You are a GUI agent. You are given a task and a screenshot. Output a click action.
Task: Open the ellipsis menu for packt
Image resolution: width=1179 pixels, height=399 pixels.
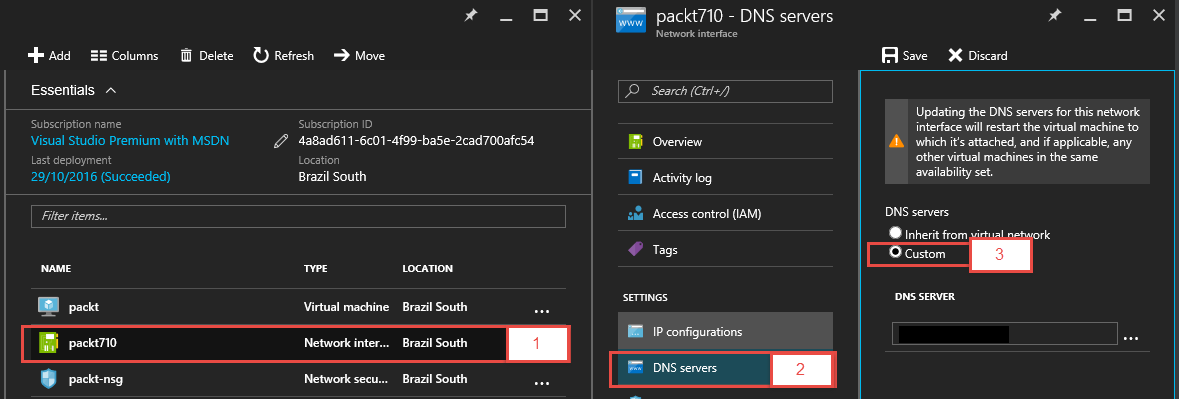tap(542, 310)
